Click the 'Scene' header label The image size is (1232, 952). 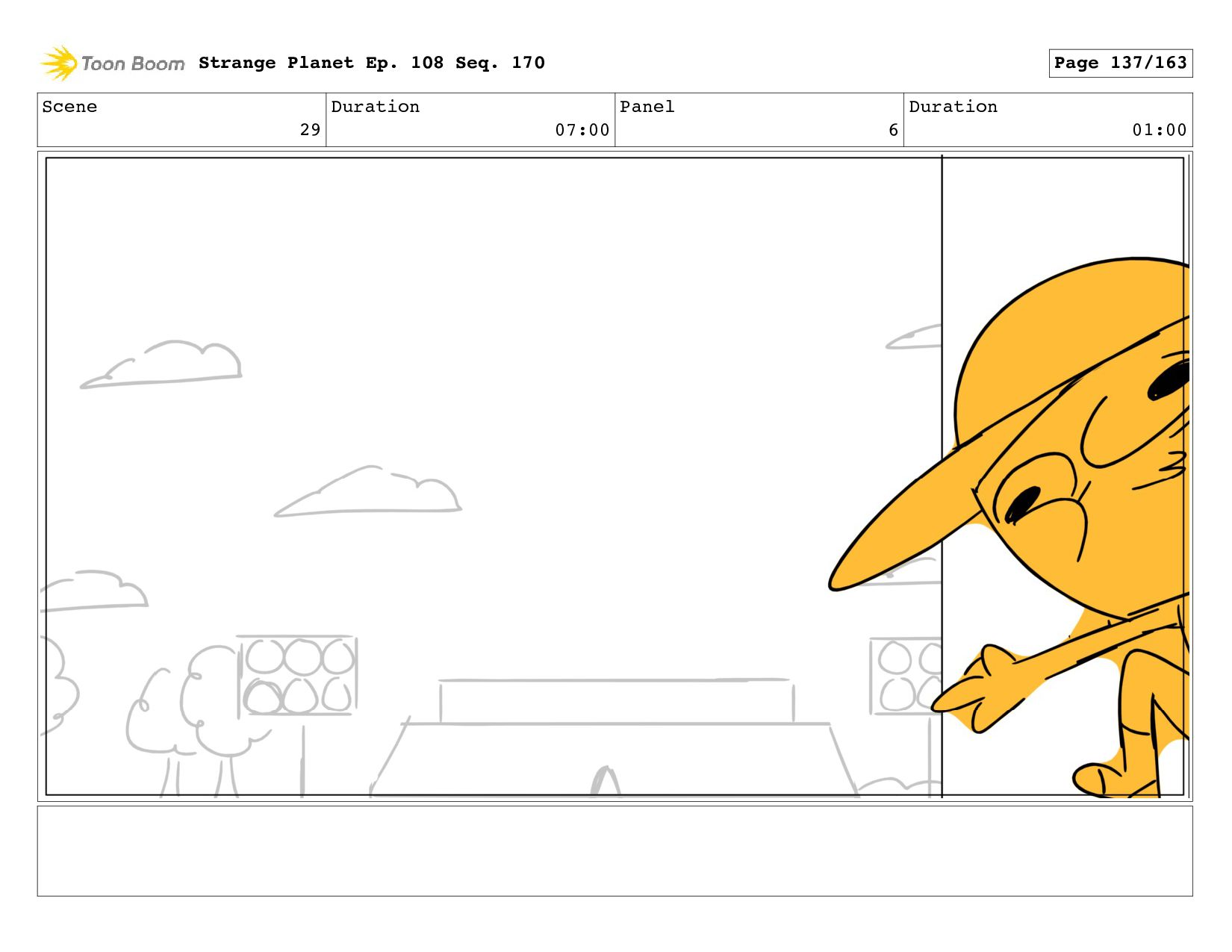pyautogui.click(x=69, y=107)
